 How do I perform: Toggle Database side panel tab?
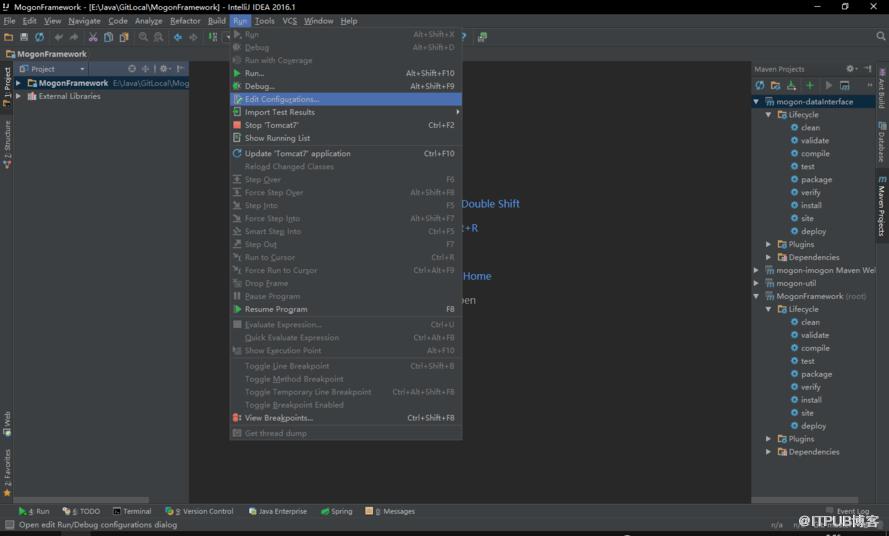(882, 142)
